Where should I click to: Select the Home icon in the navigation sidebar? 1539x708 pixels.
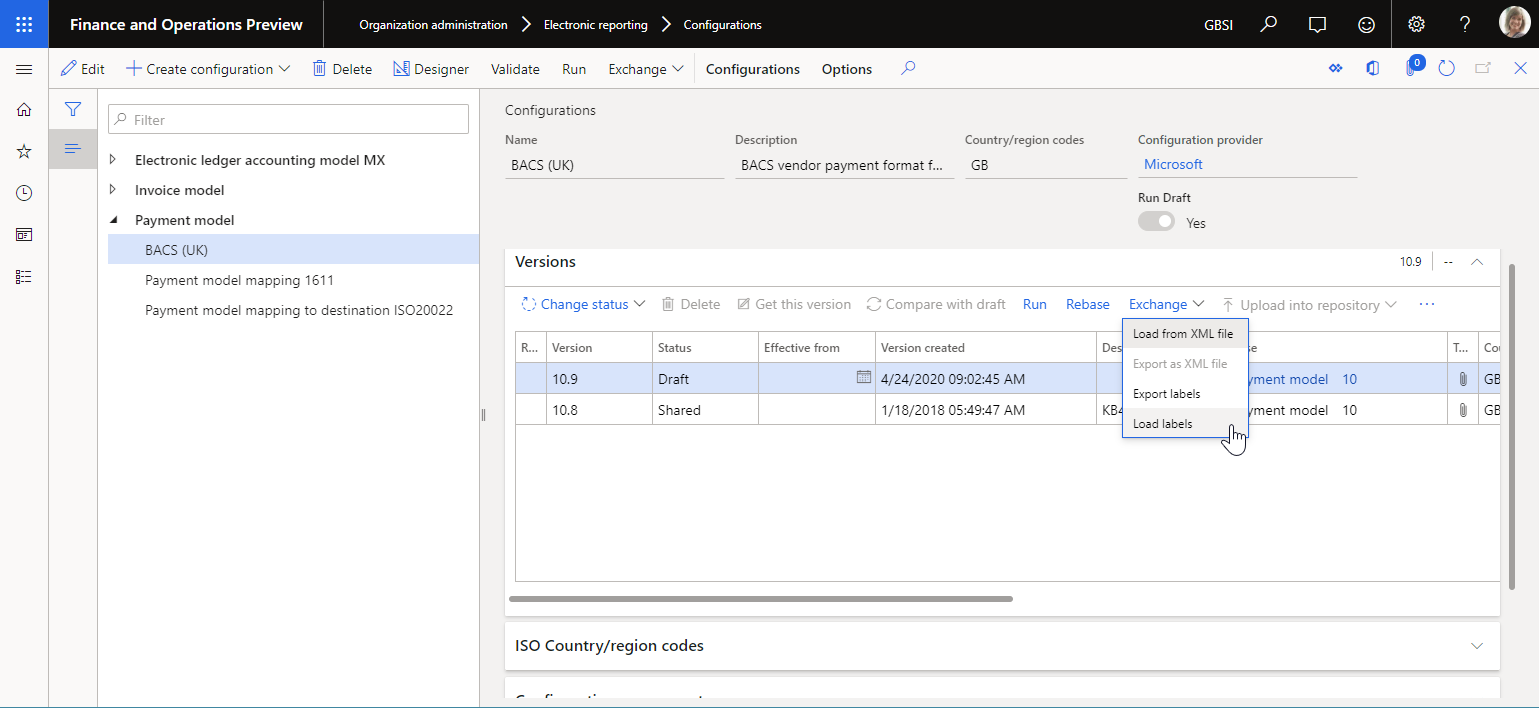tap(23, 109)
